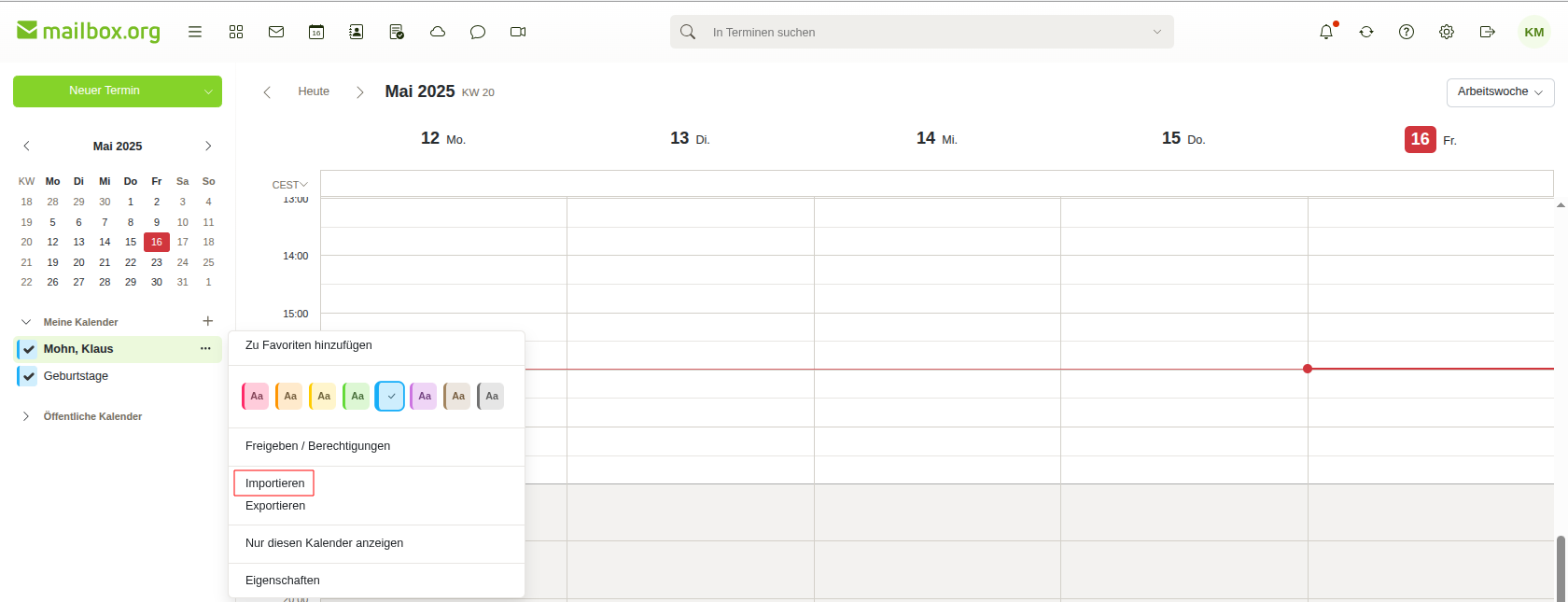Viewport: 1568px width, 602px height.
Task: Pick the pink calendar color swatch
Action: 256,396
